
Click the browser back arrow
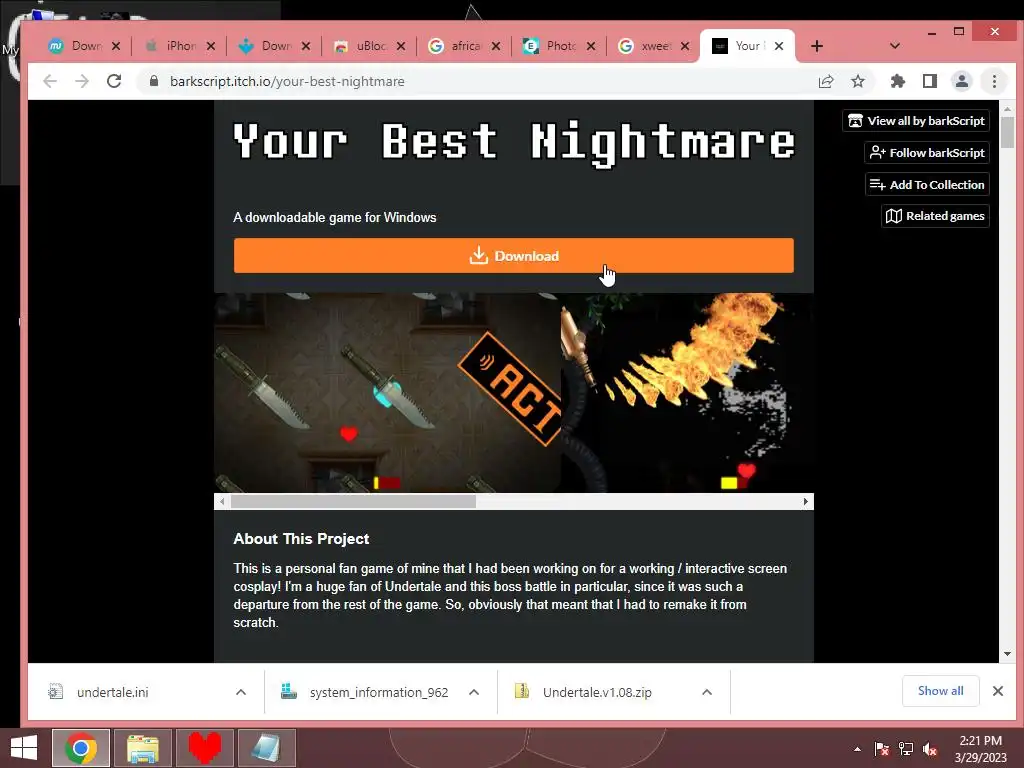coord(50,81)
